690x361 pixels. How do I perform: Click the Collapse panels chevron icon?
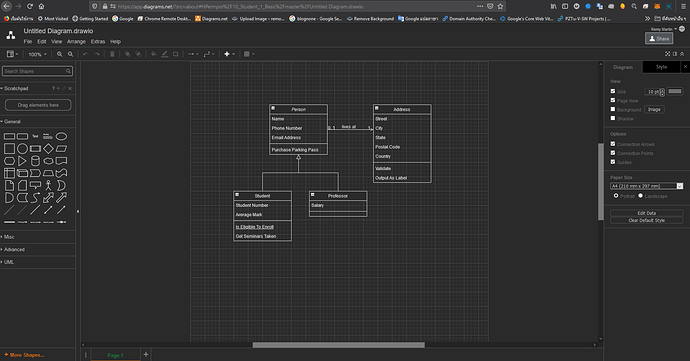[x=682, y=54]
